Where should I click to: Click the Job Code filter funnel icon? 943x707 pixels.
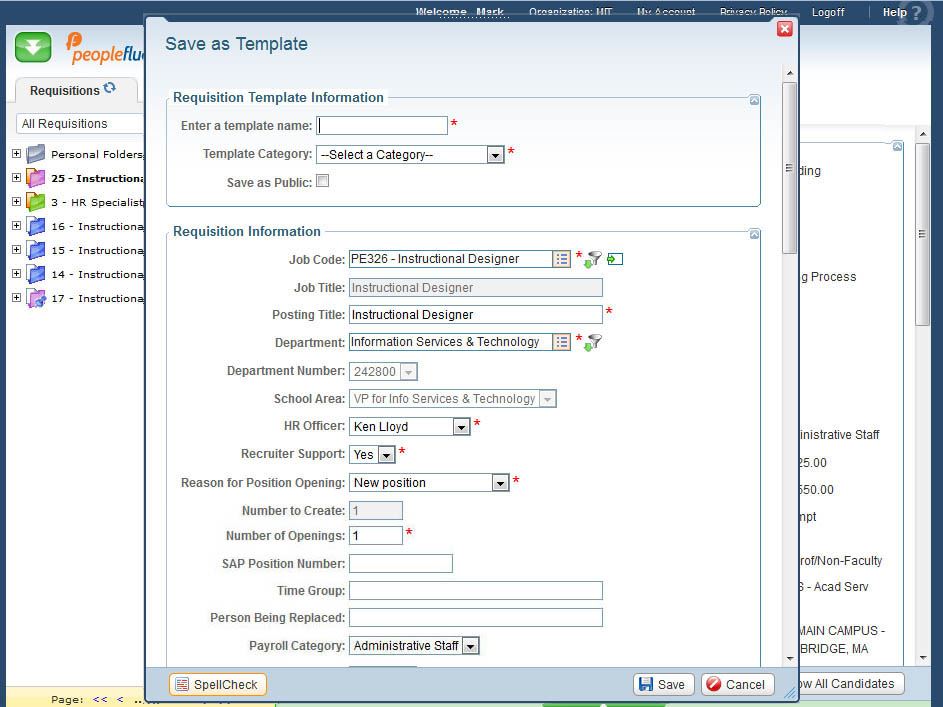point(593,259)
